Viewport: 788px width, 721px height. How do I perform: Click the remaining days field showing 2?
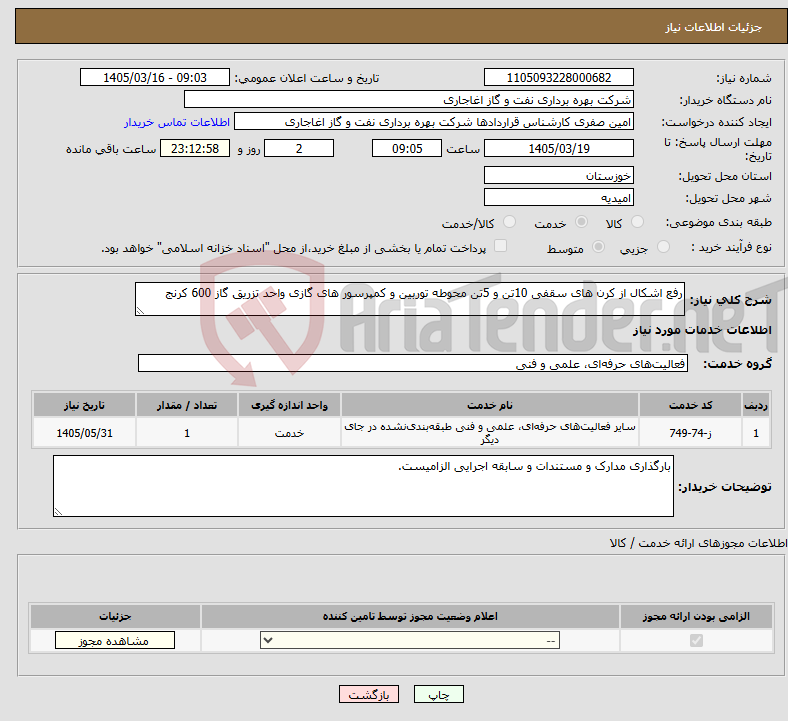pyautogui.click(x=299, y=148)
